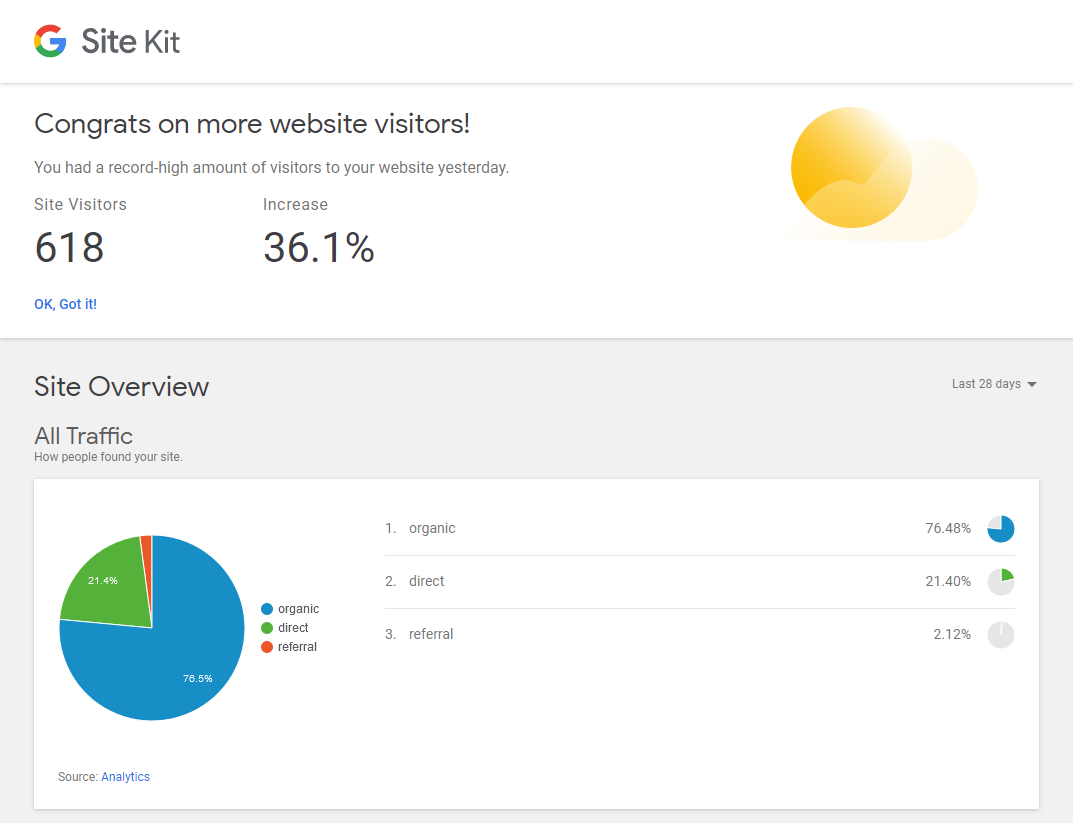Click the organic legend label
The width and height of the screenshot is (1073, 823).
[298, 609]
